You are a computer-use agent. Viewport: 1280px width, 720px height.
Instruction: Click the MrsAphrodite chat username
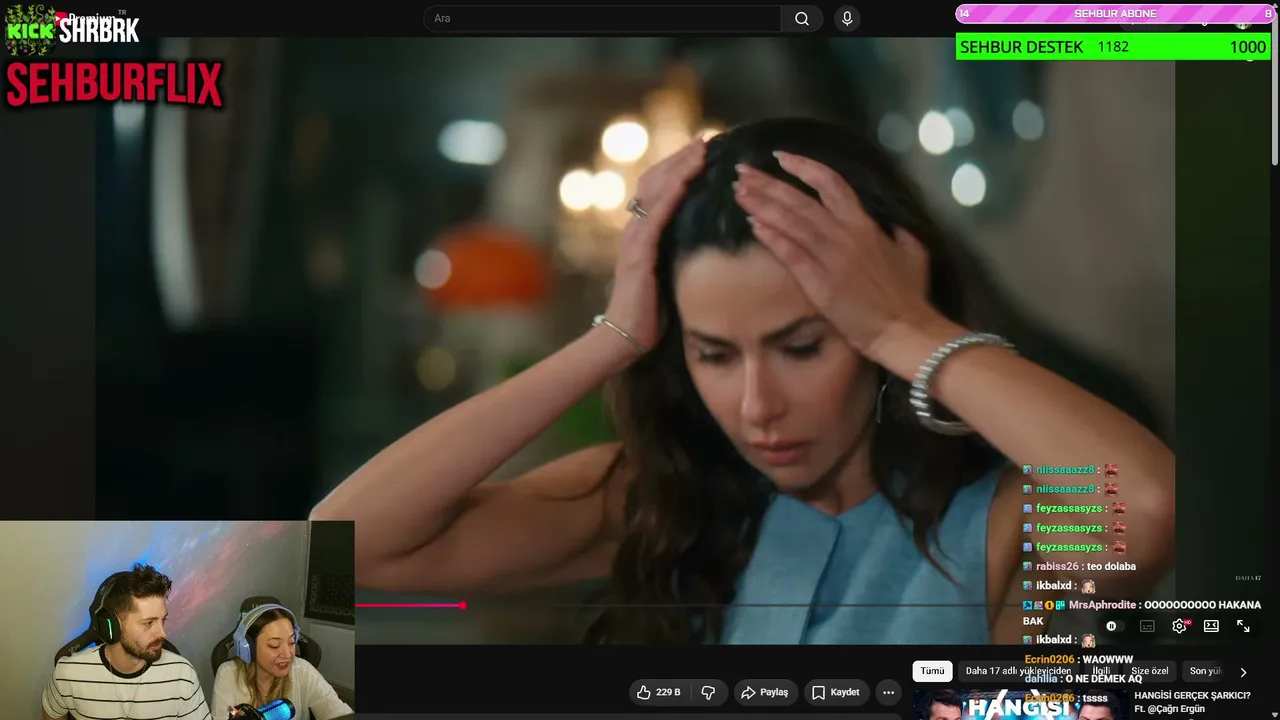click(x=1103, y=605)
